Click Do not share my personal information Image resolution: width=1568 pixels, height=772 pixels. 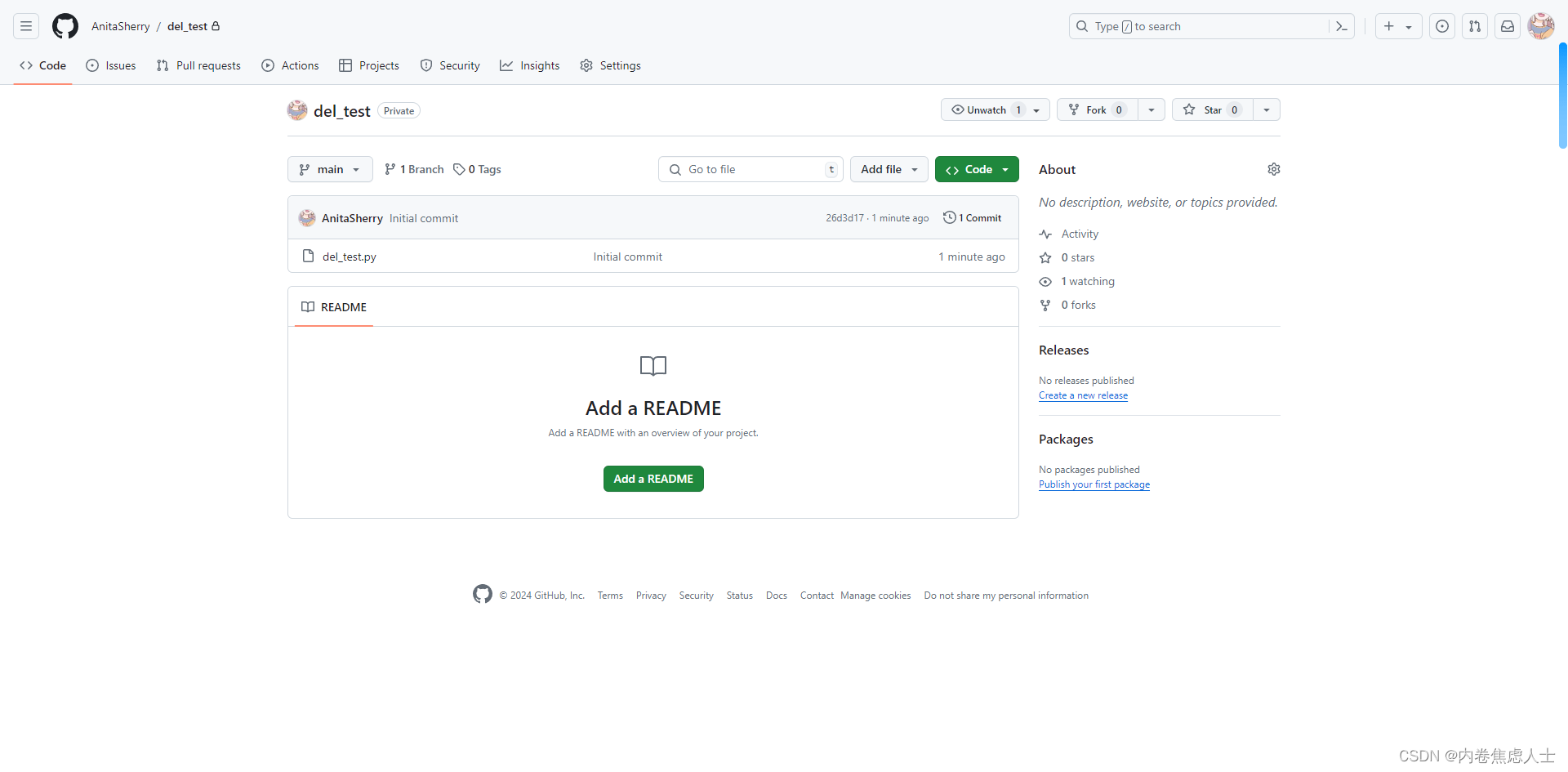click(x=1006, y=596)
